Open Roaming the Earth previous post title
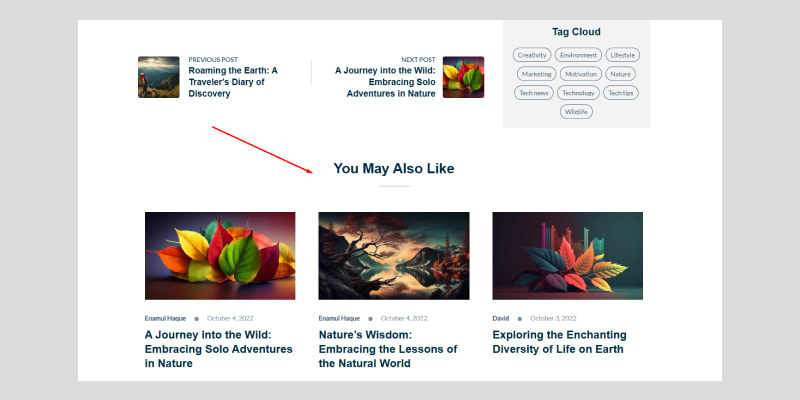Viewport: 800px width, 400px height. (233, 82)
